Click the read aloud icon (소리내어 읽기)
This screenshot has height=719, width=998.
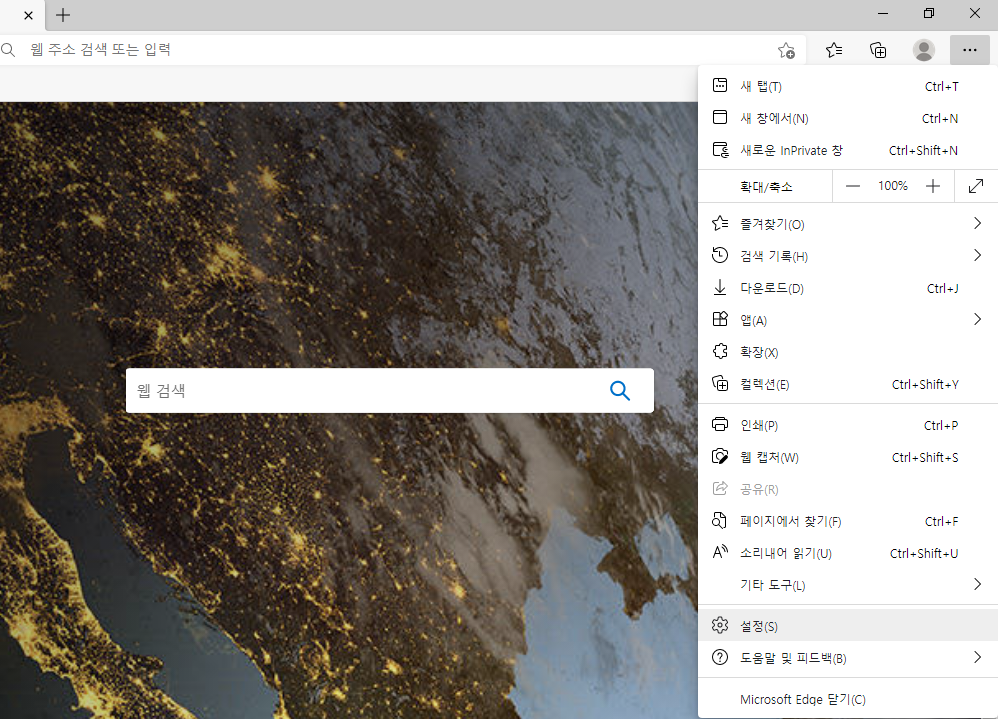coord(720,552)
